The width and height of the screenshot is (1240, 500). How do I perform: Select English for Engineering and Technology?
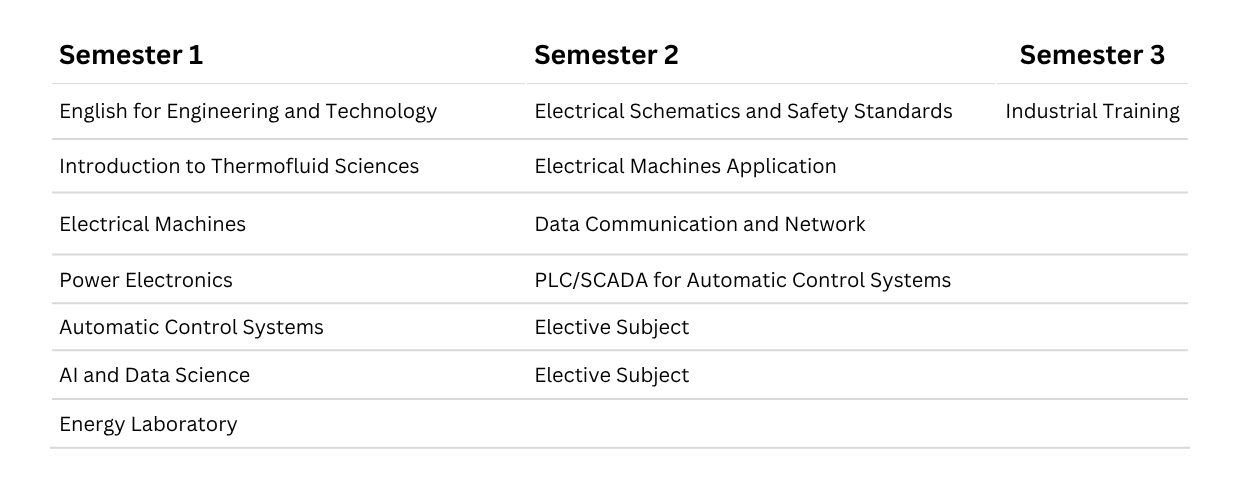click(248, 111)
